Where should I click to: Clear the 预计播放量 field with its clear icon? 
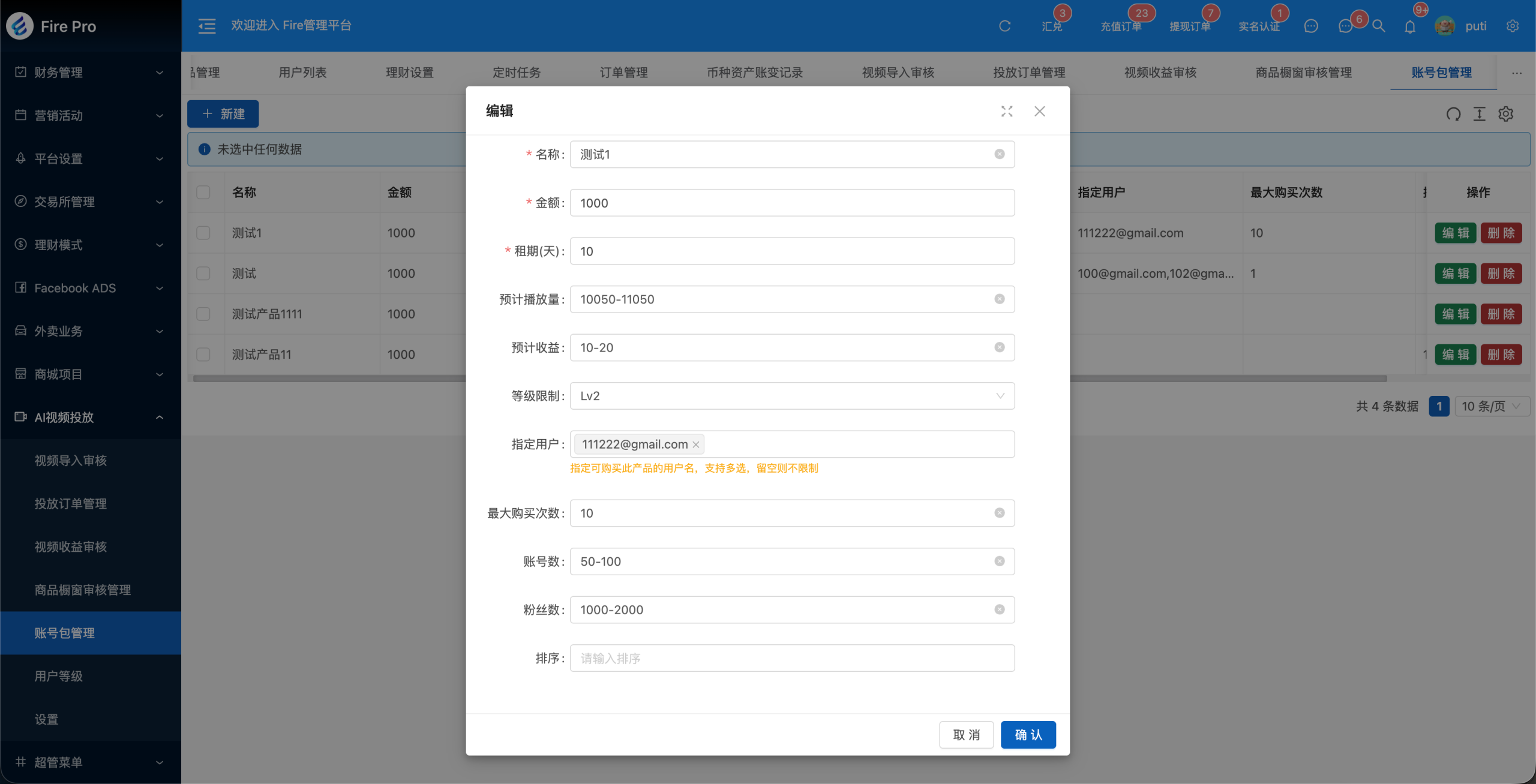(999, 299)
